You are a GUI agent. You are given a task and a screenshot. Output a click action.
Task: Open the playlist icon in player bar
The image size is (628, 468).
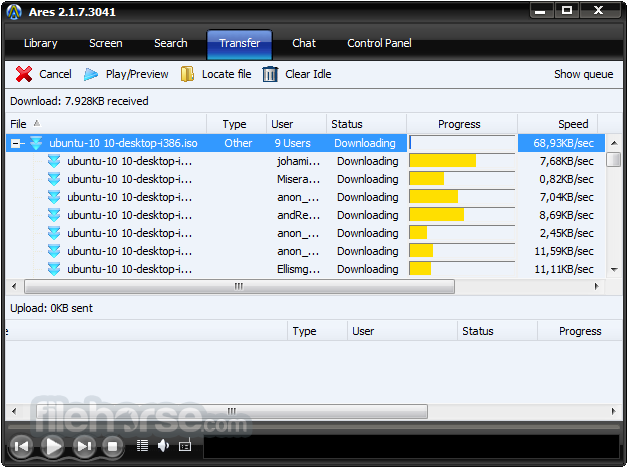[143, 446]
